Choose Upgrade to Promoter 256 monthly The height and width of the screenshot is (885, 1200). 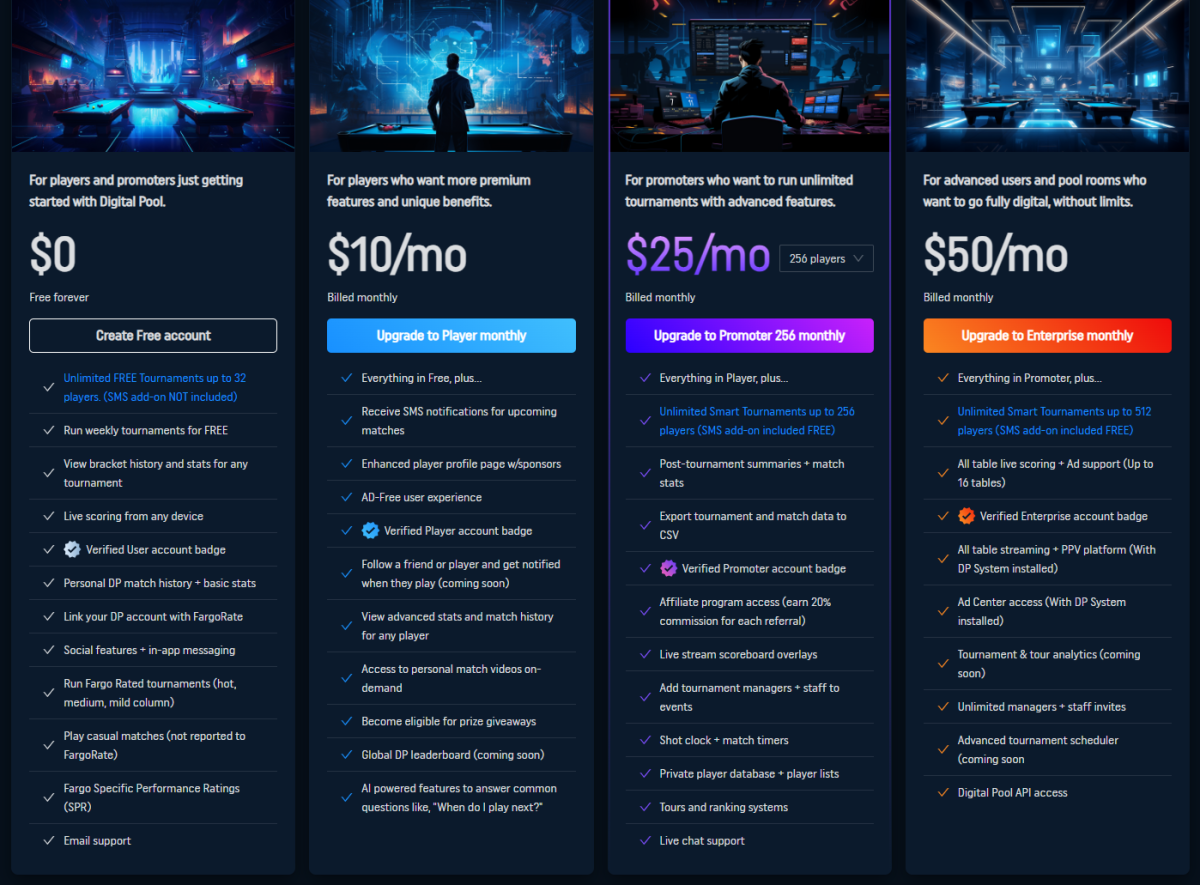(749, 336)
